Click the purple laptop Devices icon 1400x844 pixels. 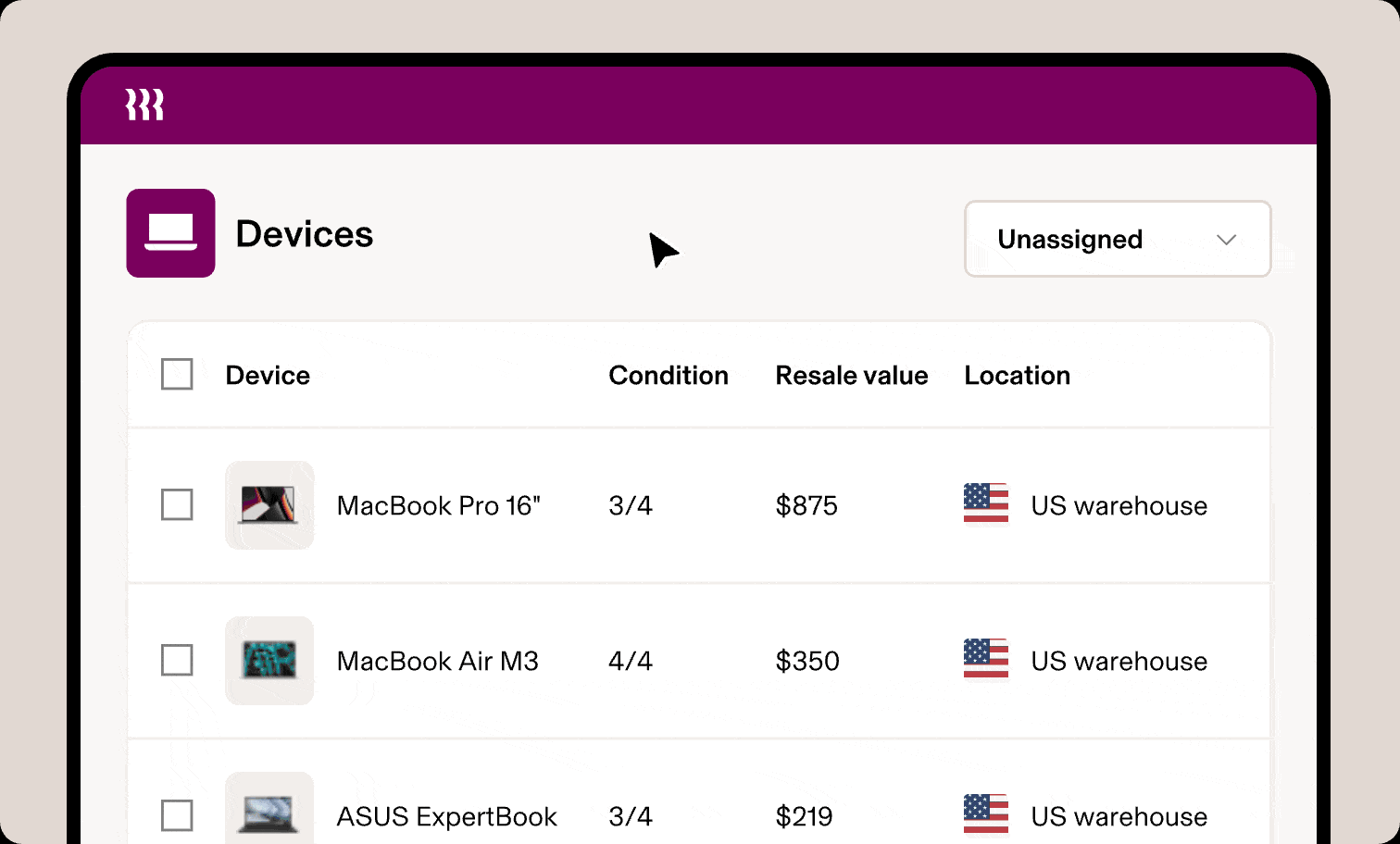tap(170, 233)
